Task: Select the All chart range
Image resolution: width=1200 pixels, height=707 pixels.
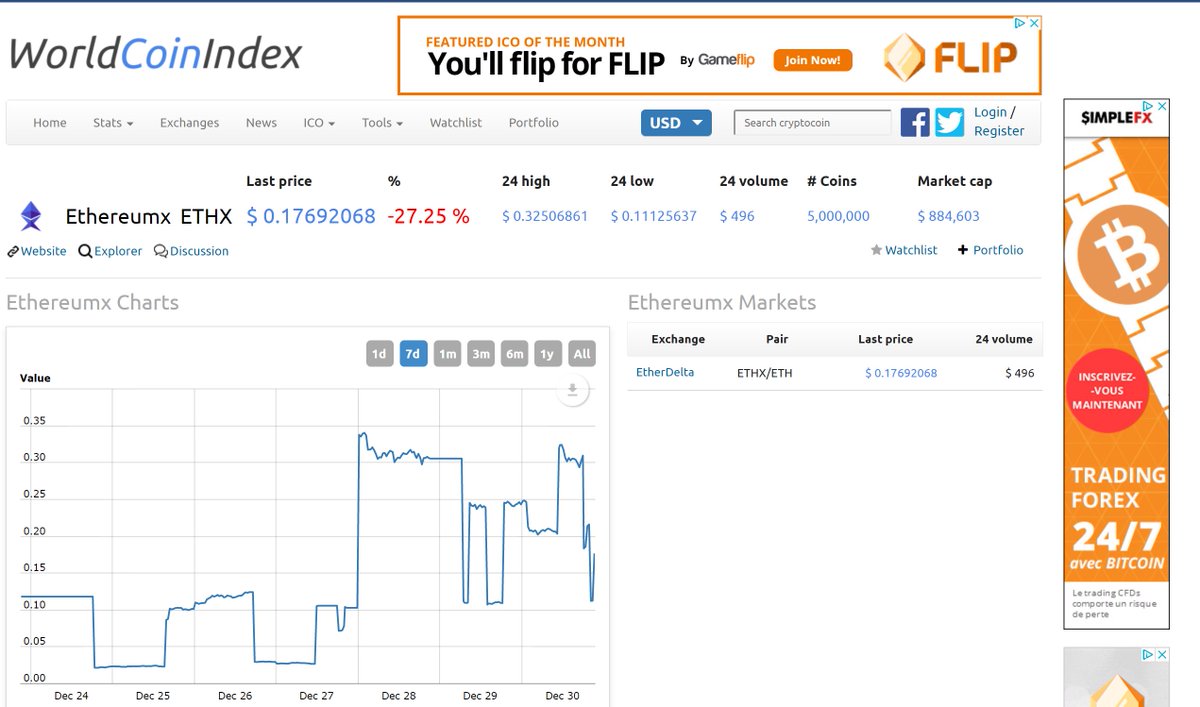Action: point(582,354)
